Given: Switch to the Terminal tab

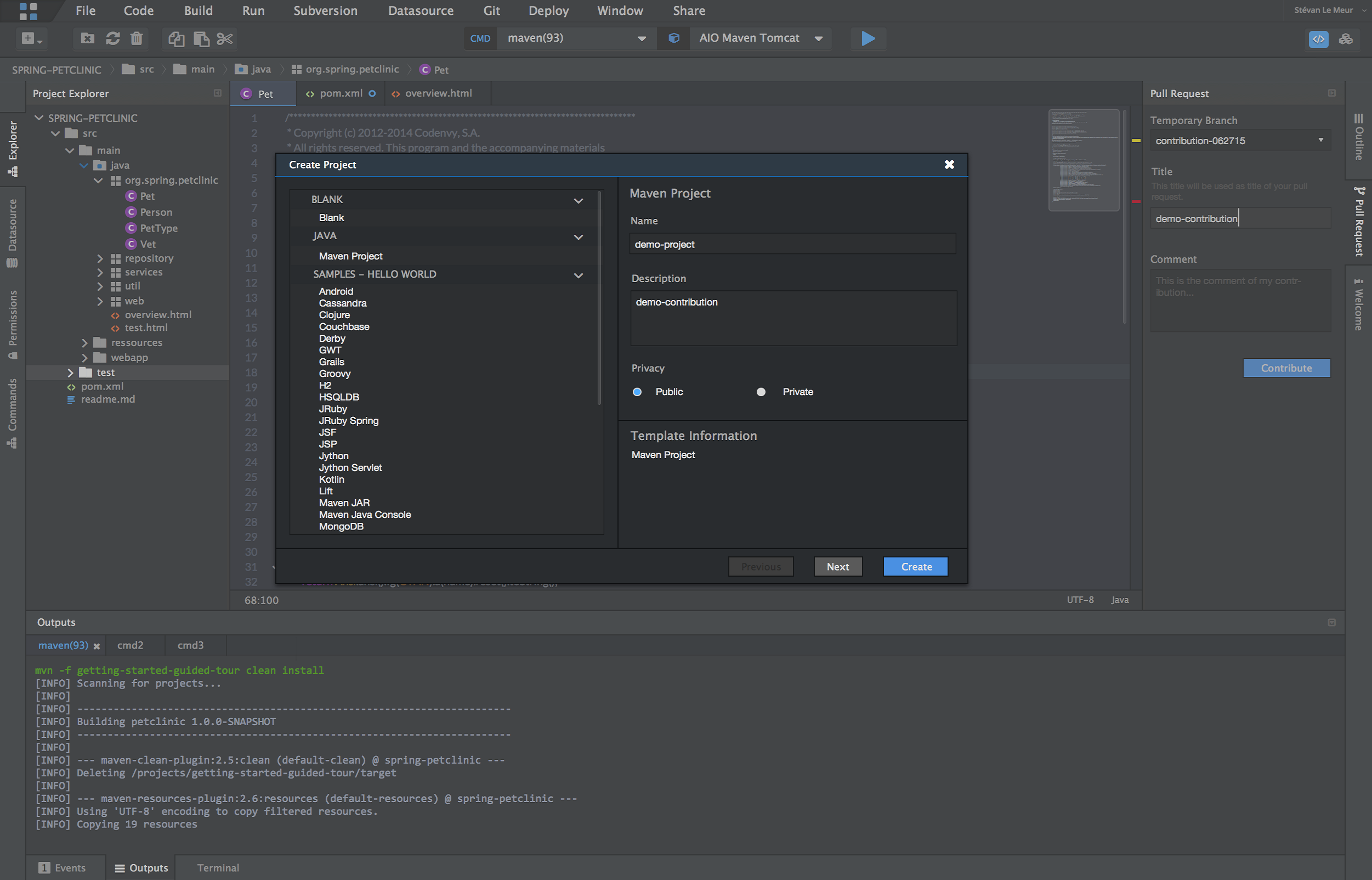Looking at the screenshot, I should (x=218, y=867).
